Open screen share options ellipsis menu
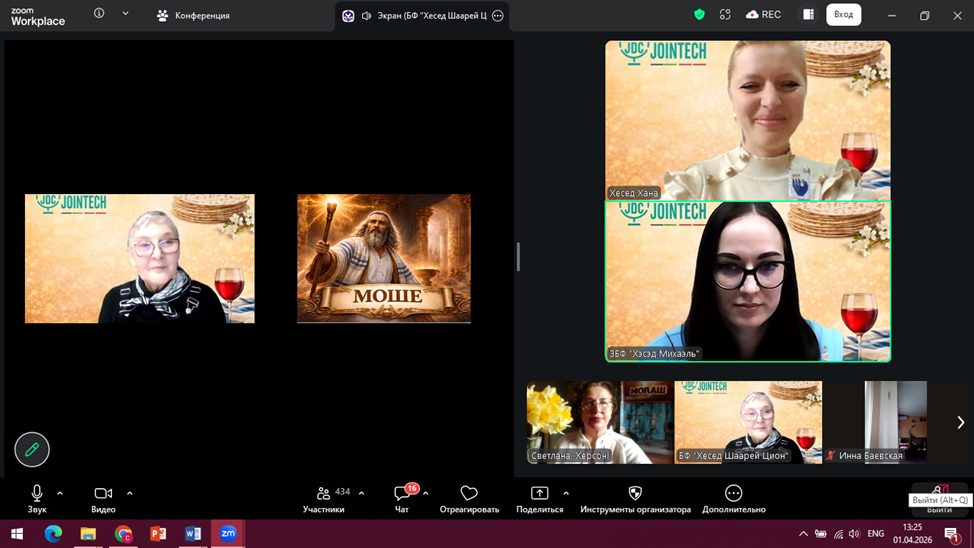 tap(498, 16)
